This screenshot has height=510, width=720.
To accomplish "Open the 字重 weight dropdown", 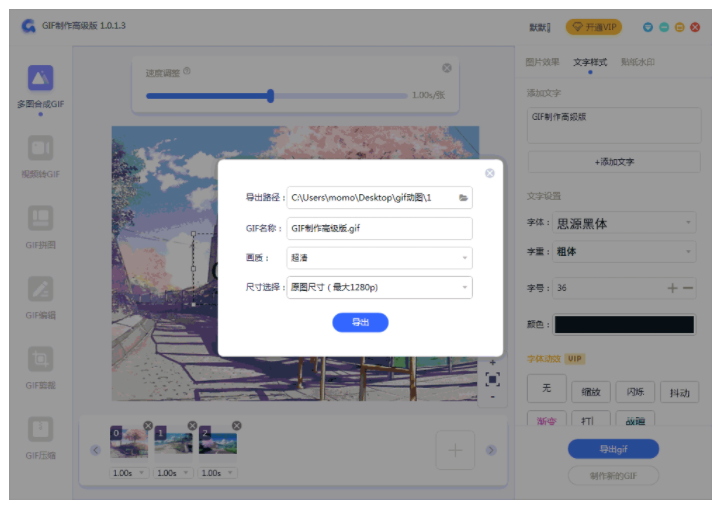I will [624, 252].
